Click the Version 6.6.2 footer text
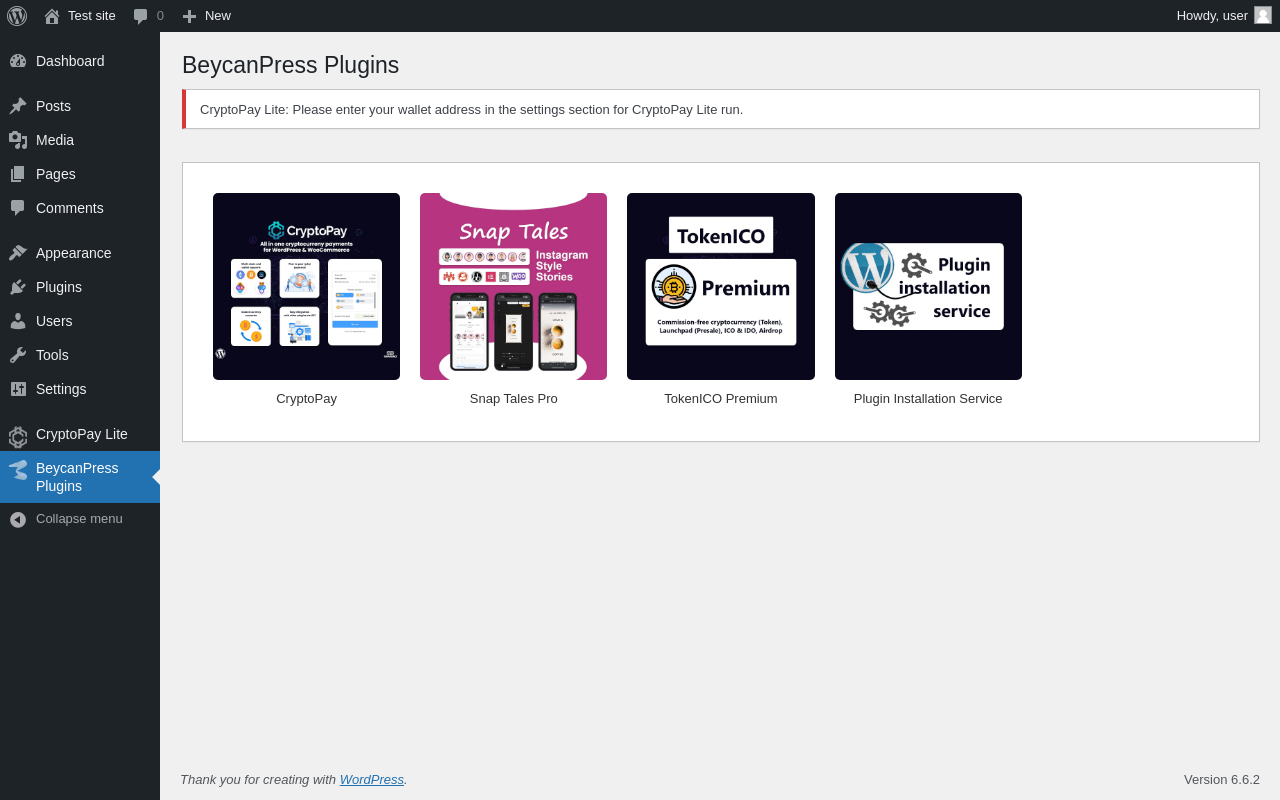The image size is (1280, 800). click(x=1222, y=779)
